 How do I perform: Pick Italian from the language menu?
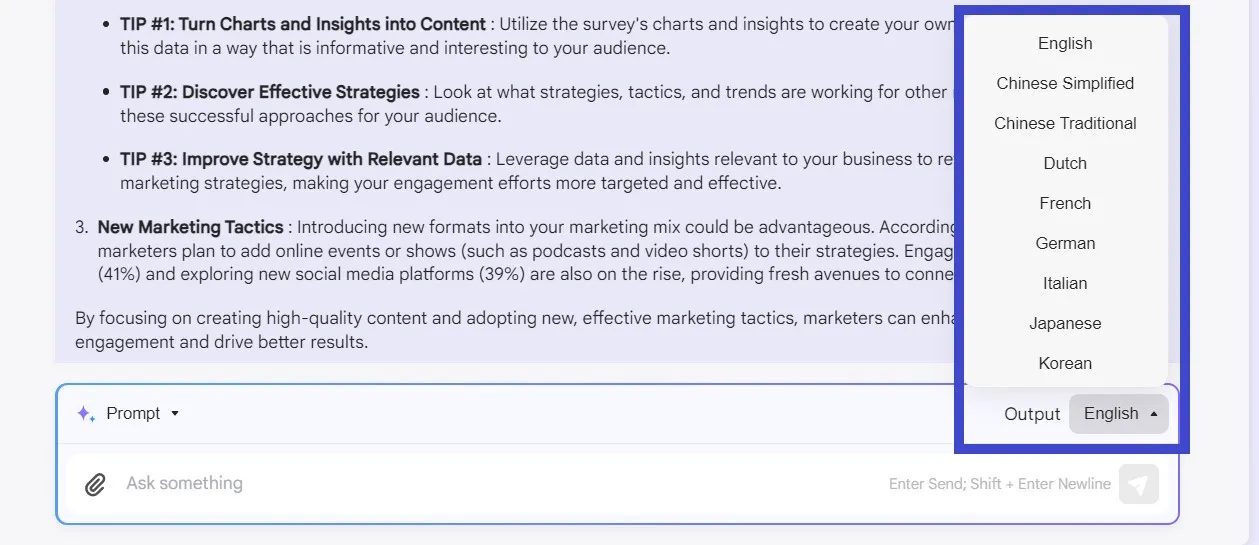coord(1065,283)
